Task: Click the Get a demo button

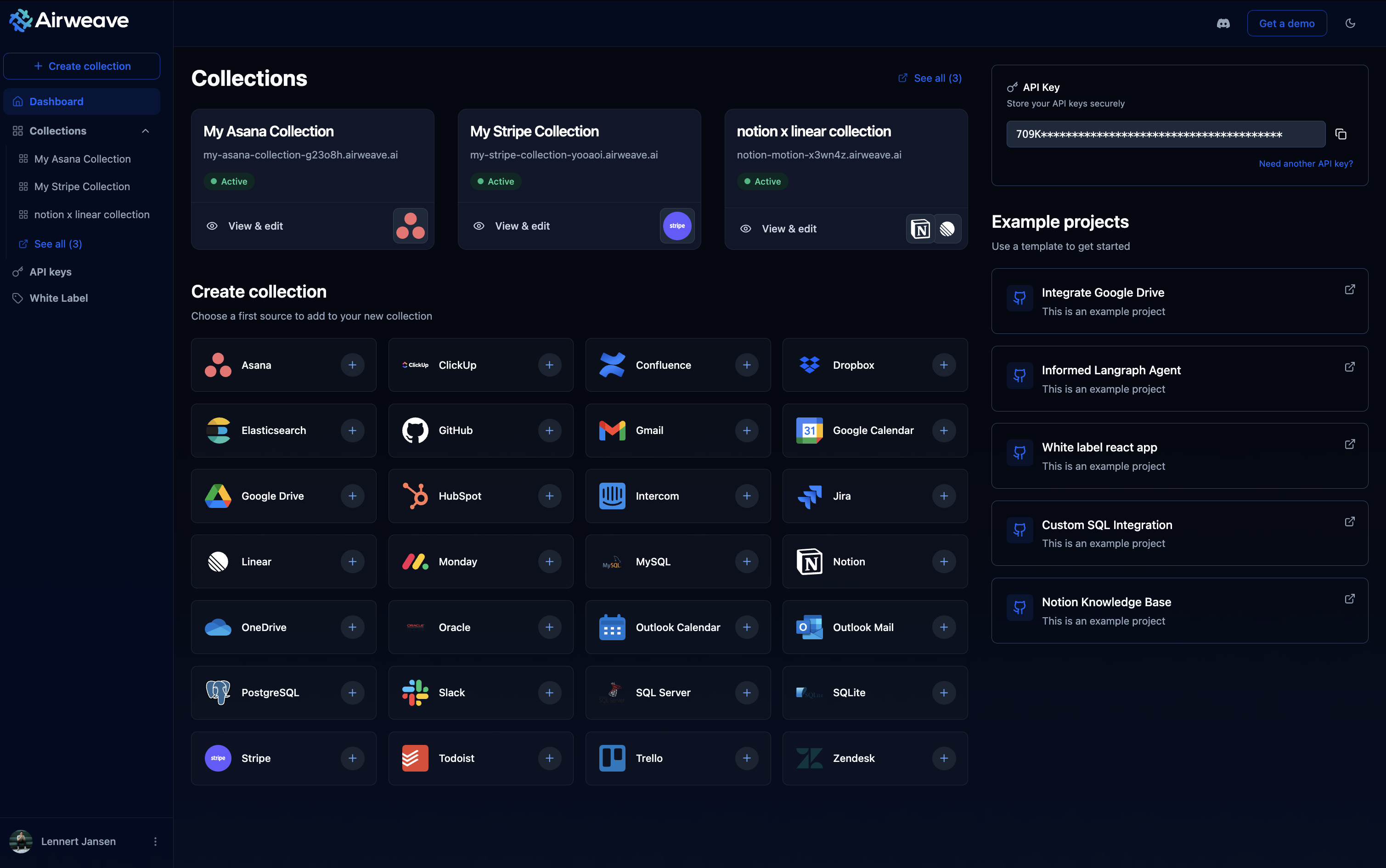Action: pos(1286,23)
